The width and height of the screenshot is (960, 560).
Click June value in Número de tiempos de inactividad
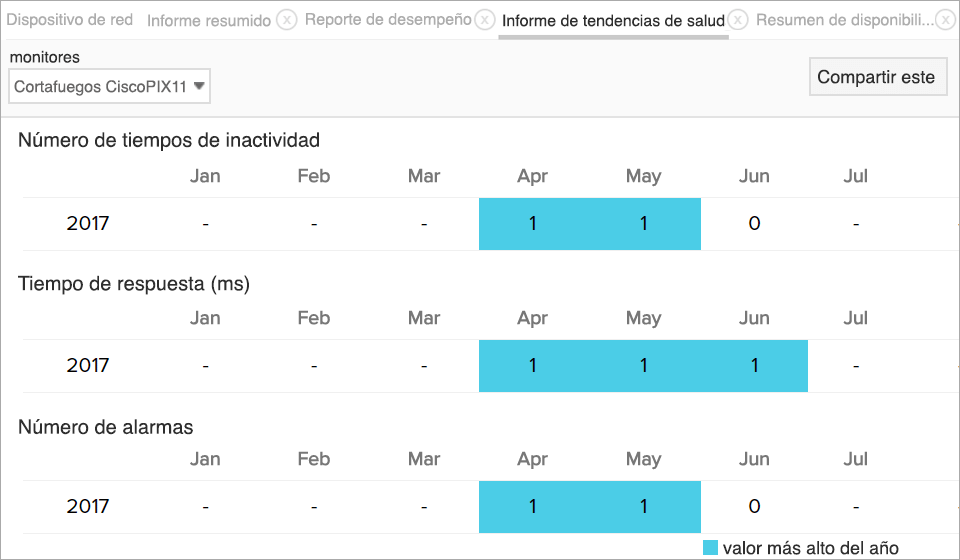(754, 224)
